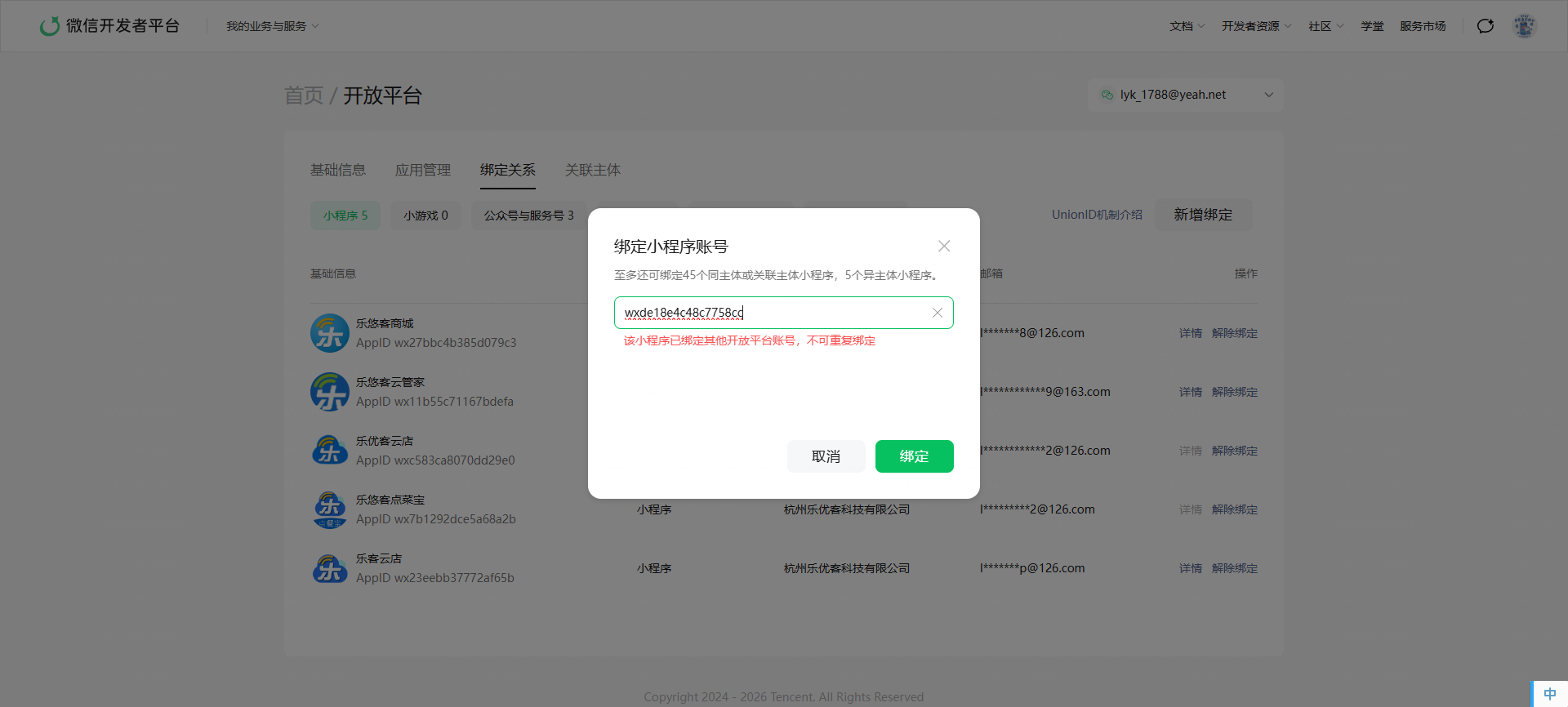Click the error message under the input
The image size is (1568, 707).
point(750,340)
